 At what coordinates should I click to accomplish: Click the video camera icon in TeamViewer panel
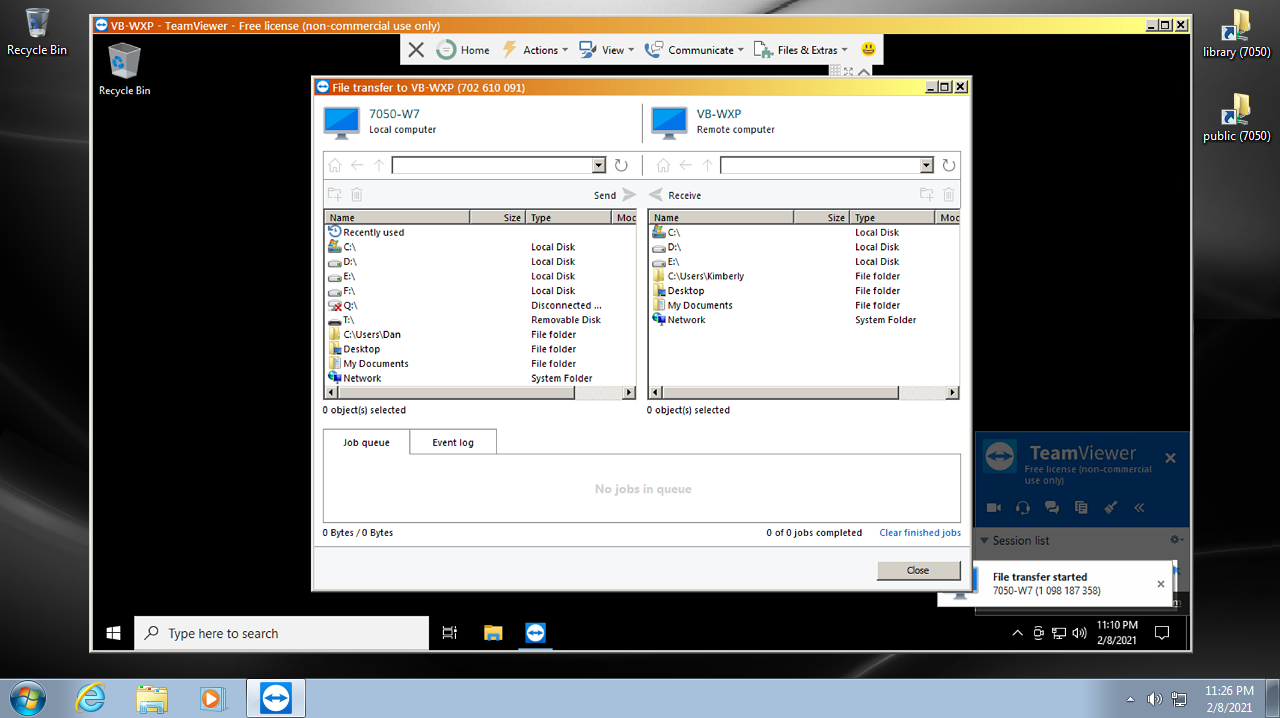click(994, 508)
